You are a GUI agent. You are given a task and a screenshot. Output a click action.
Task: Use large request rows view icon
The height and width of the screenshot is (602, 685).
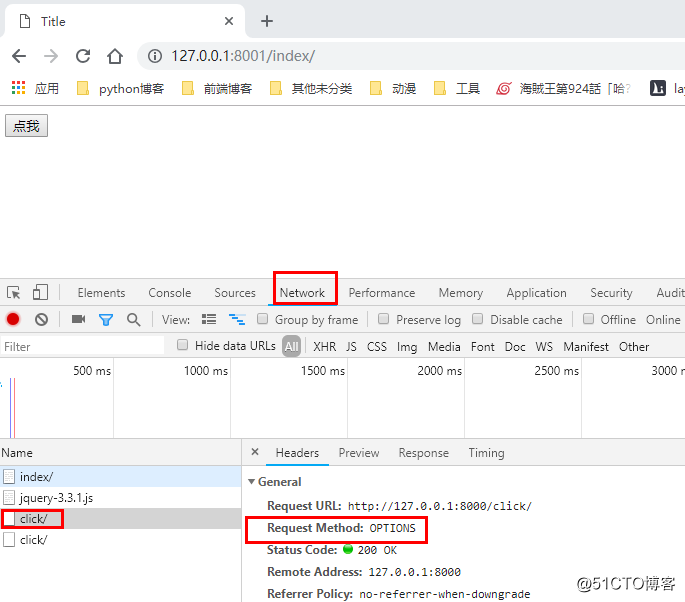[x=209, y=319]
